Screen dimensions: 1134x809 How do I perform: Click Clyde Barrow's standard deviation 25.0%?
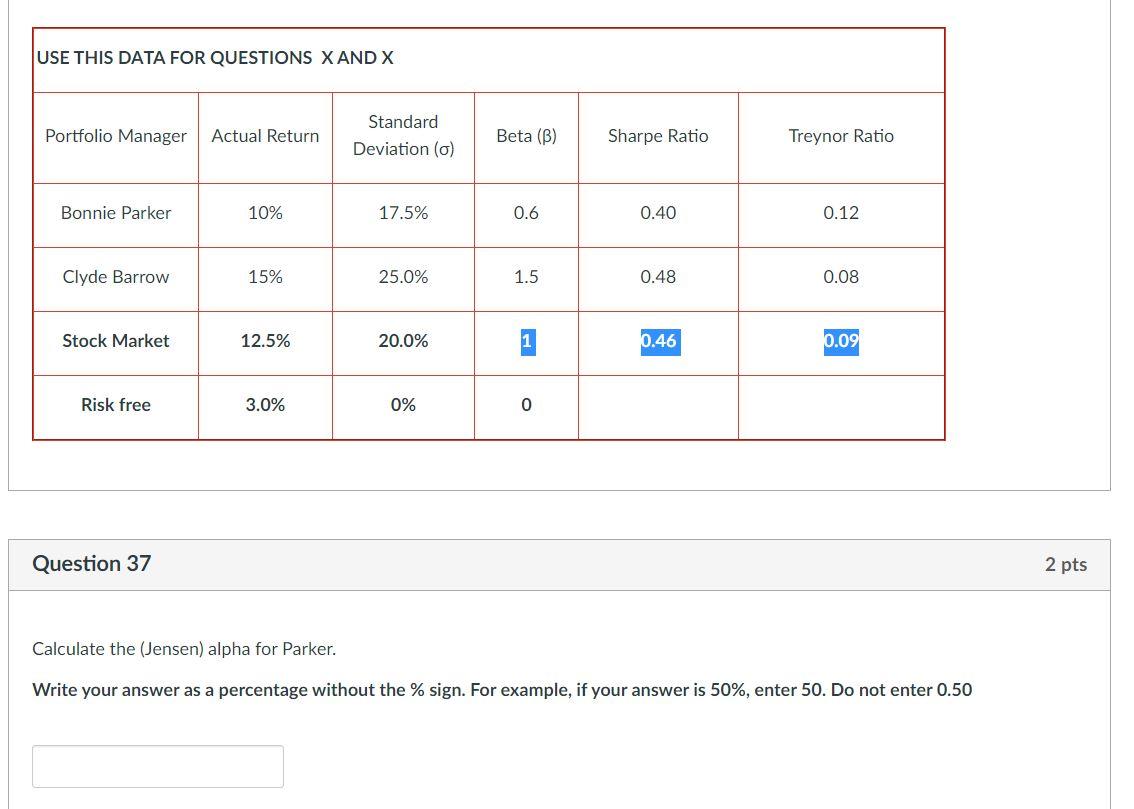click(404, 277)
